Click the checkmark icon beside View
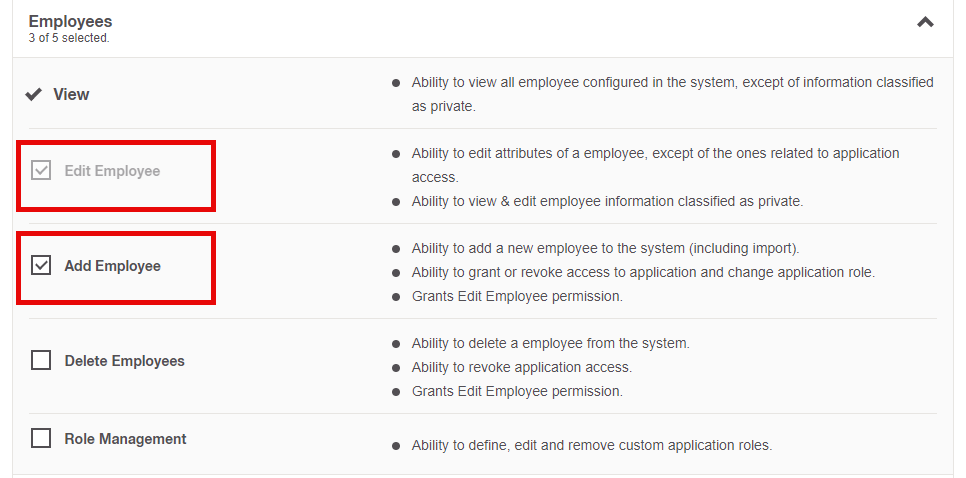Image resolution: width=966 pixels, height=478 pixels. [34, 94]
